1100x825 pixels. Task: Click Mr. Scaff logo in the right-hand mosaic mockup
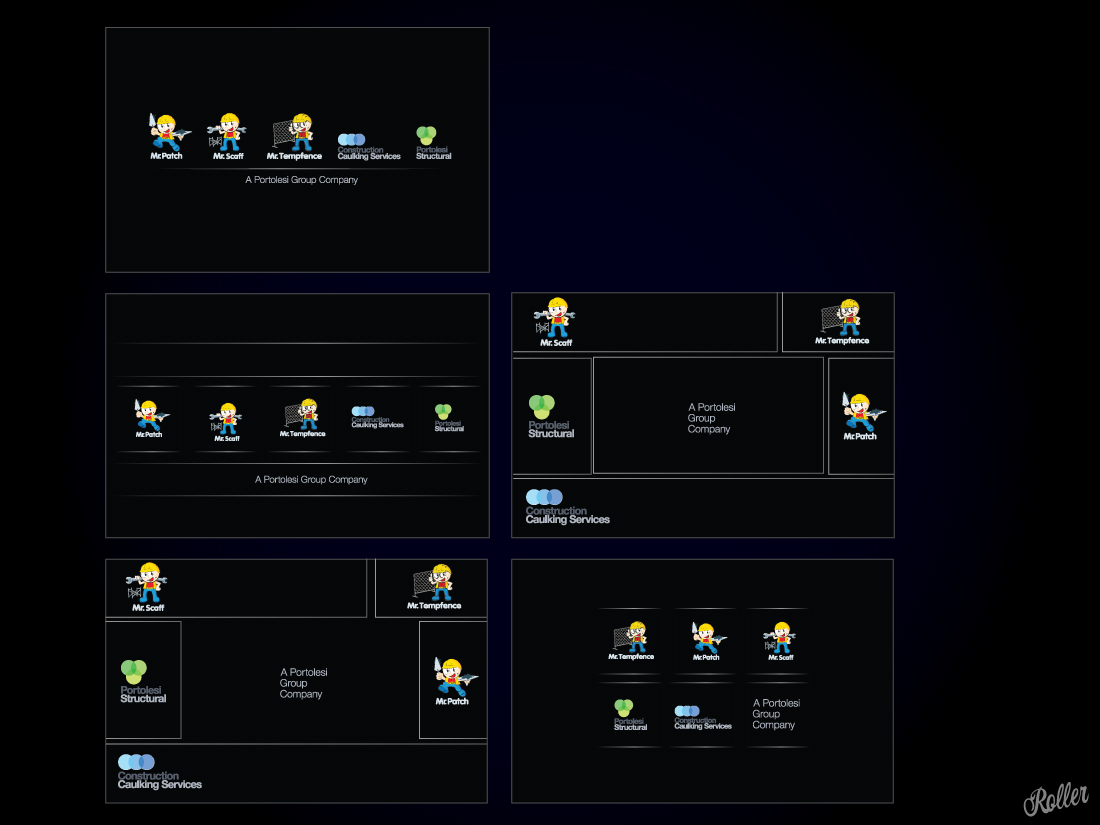tap(555, 322)
